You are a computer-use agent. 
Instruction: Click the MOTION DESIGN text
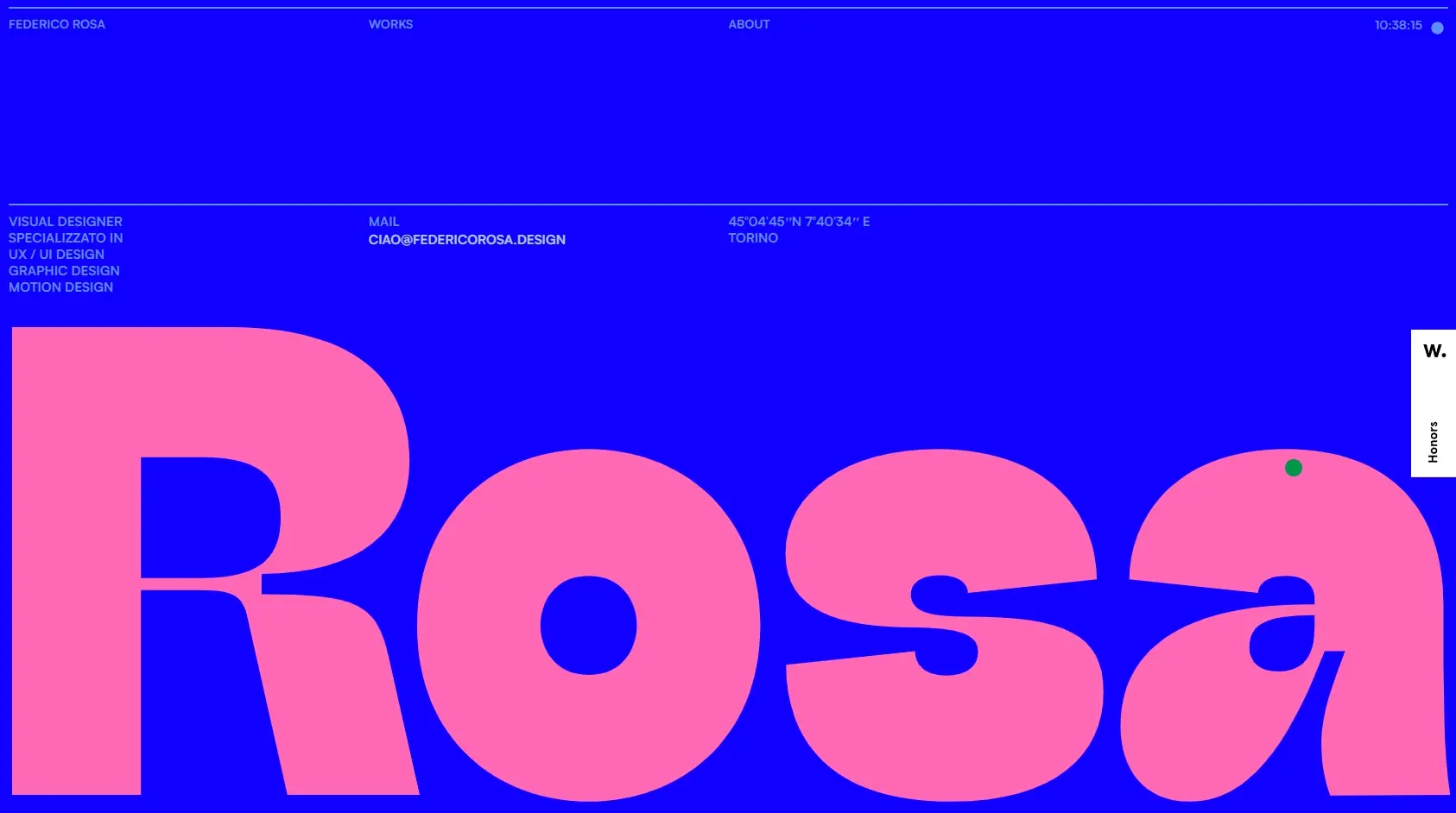(x=60, y=287)
